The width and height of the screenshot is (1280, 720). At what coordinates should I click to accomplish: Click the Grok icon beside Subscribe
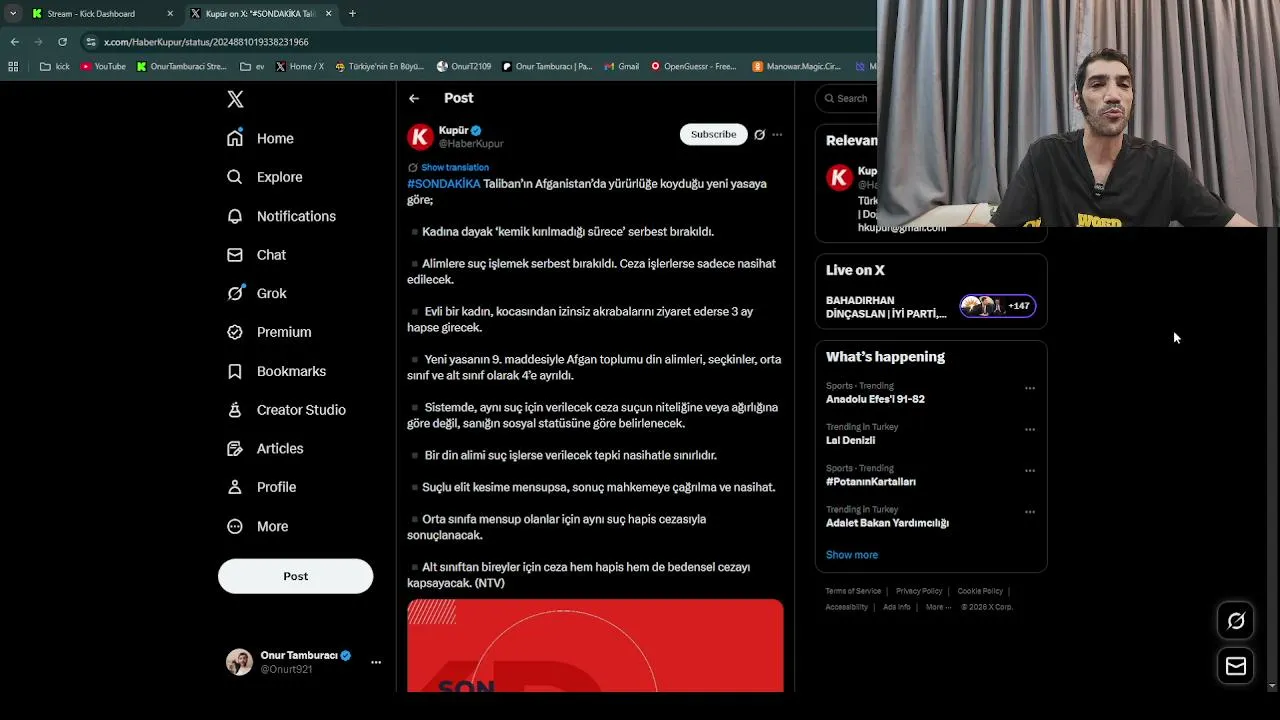[x=760, y=134]
